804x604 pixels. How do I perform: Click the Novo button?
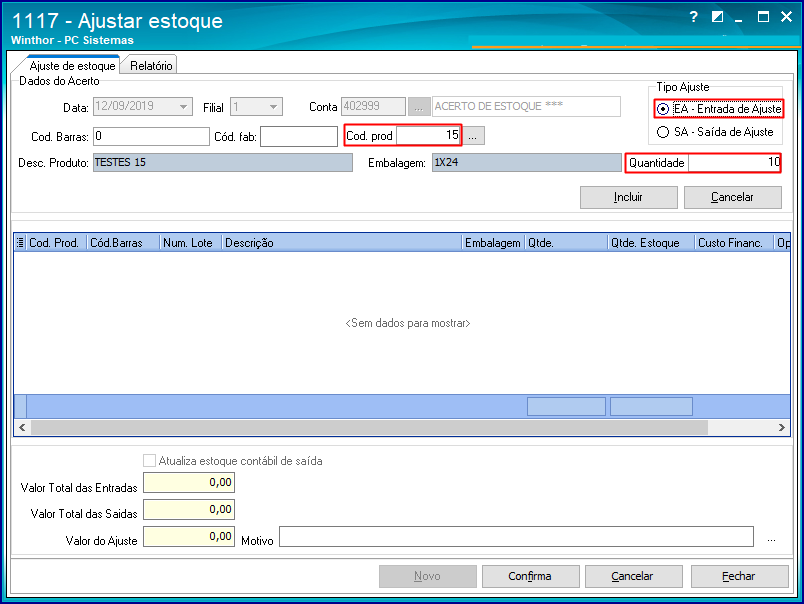(x=428, y=576)
